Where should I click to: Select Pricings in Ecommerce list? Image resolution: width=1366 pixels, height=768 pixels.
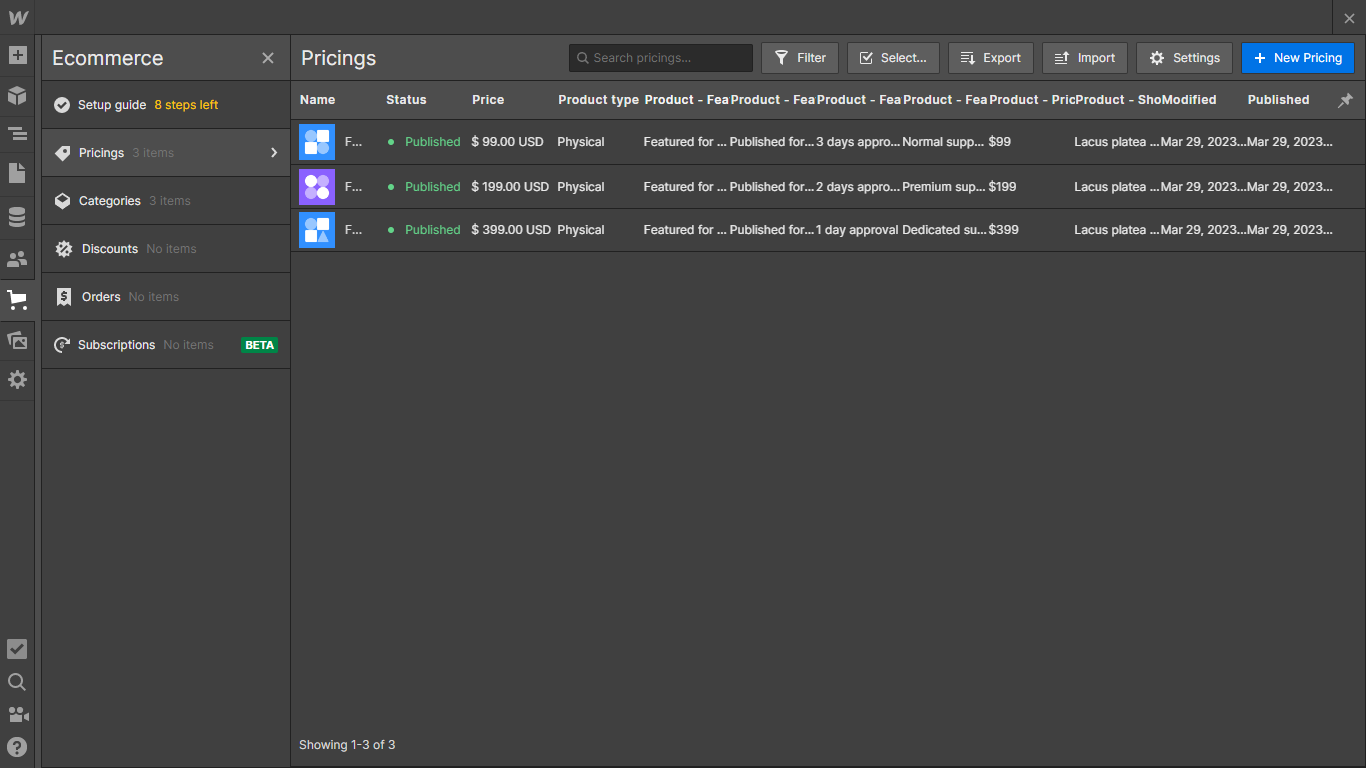(166, 153)
